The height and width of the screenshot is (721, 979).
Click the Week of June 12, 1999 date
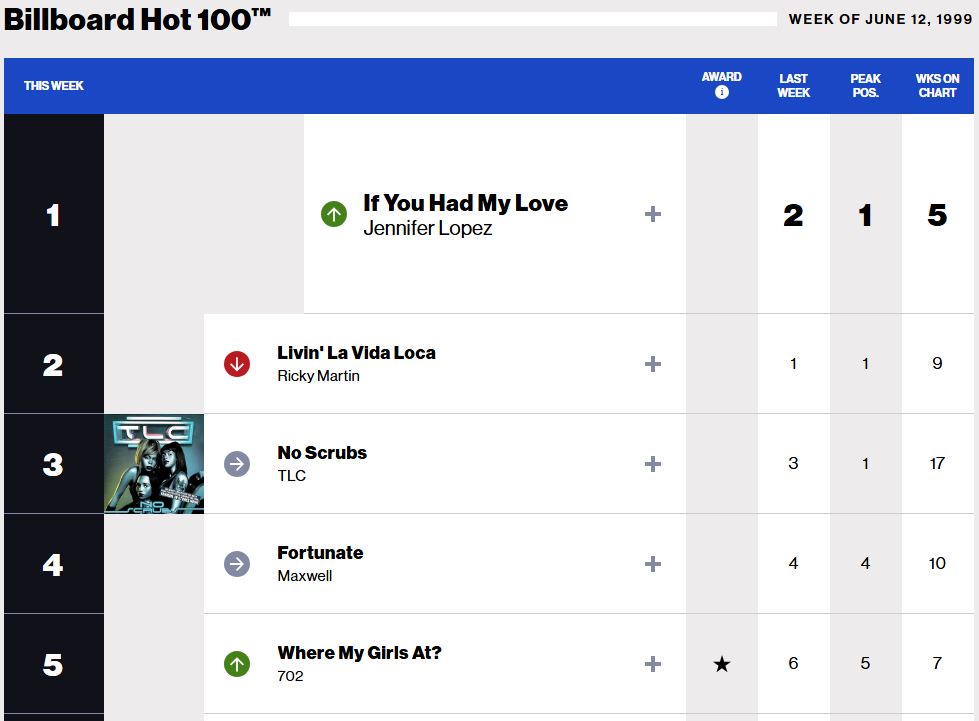(880, 19)
